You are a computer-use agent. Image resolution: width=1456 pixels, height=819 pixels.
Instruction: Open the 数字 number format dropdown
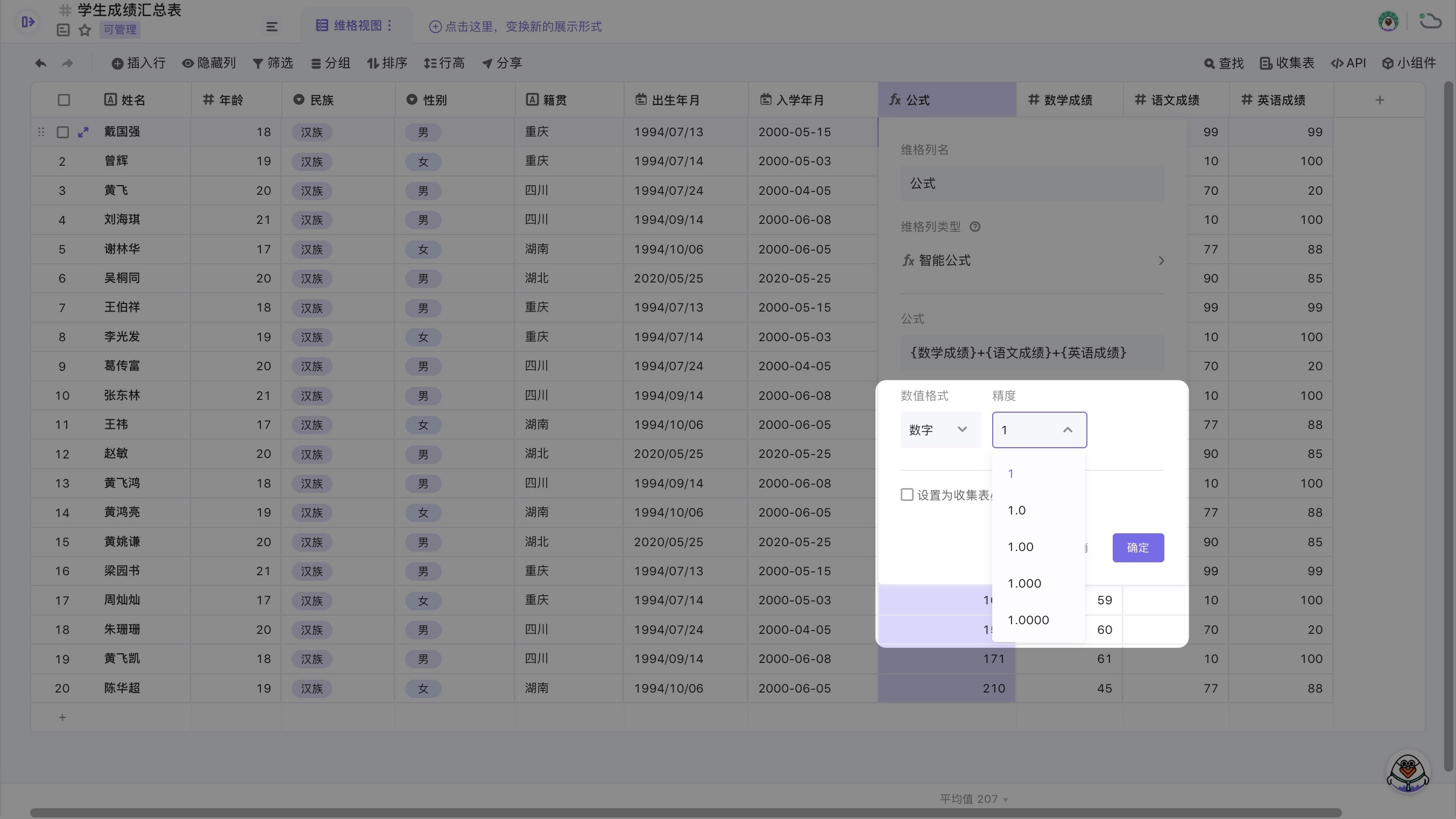click(x=940, y=429)
